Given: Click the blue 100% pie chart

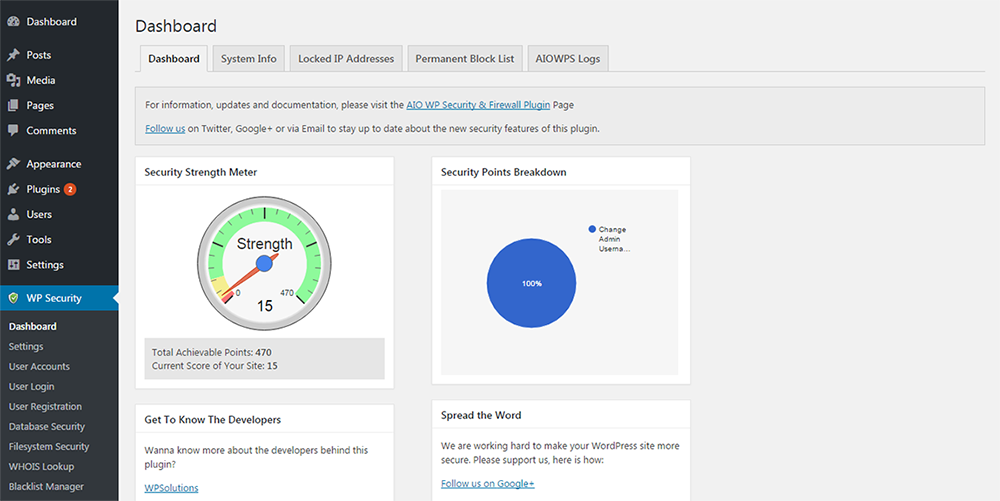Looking at the screenshot, I should pos(531,283).
